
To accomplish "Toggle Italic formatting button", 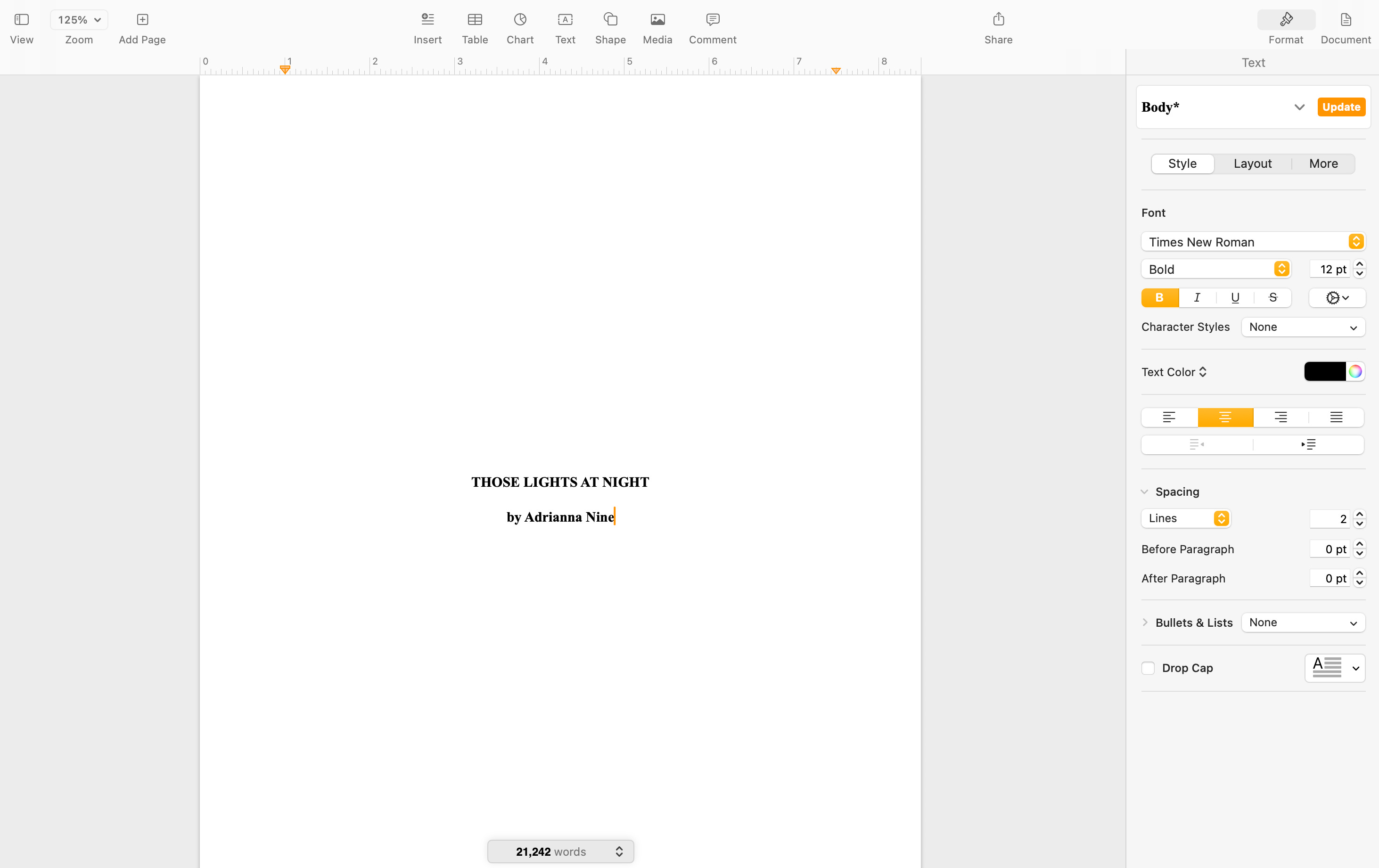I will pyautogui.click(x=1197, y=298).
